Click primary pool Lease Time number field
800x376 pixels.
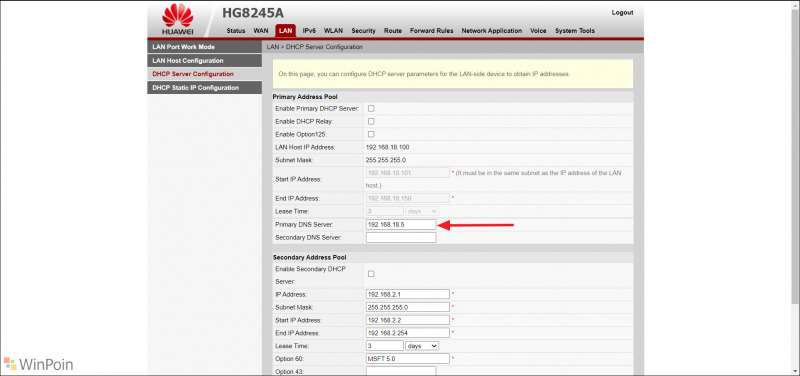(385, 211)
